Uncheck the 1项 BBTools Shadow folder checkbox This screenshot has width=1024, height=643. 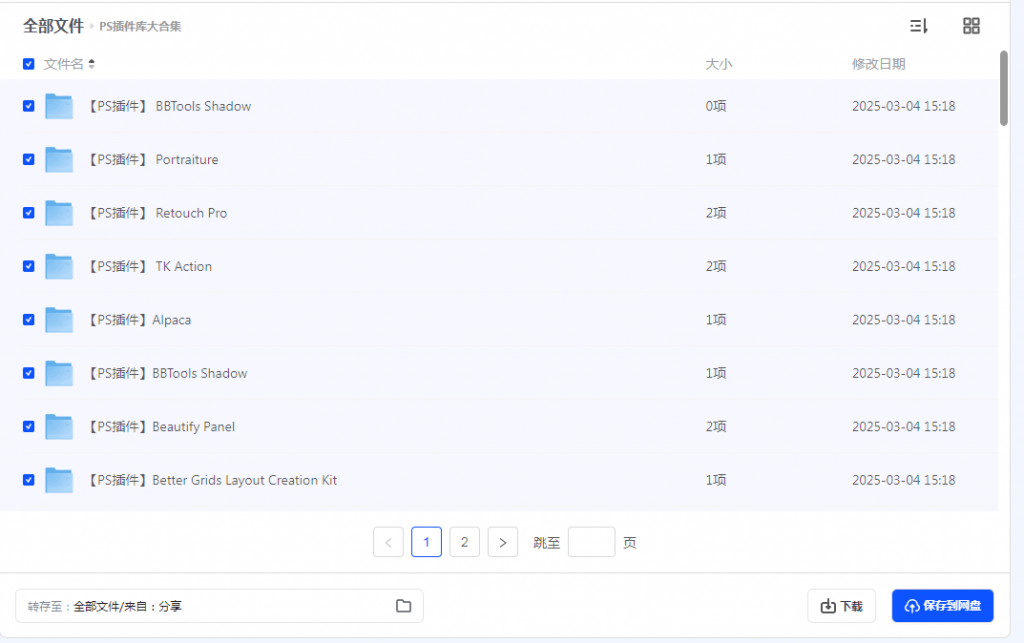(29, 373)
